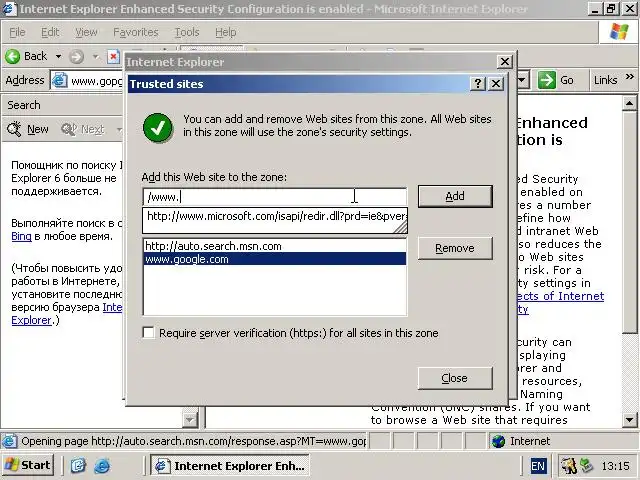Click the Remove button
The image size is (640, 480).
click(x=455, y=248)
